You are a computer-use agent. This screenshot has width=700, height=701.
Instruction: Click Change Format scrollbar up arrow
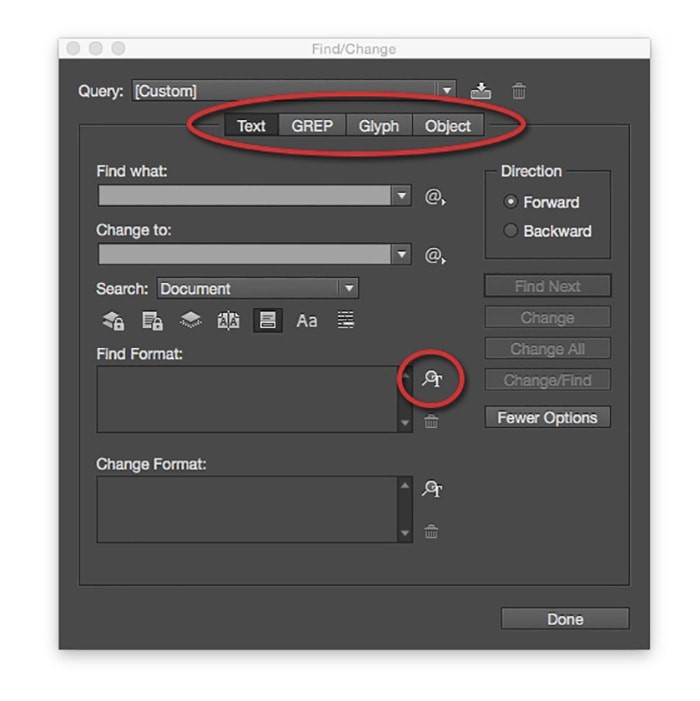click(405, 485)
